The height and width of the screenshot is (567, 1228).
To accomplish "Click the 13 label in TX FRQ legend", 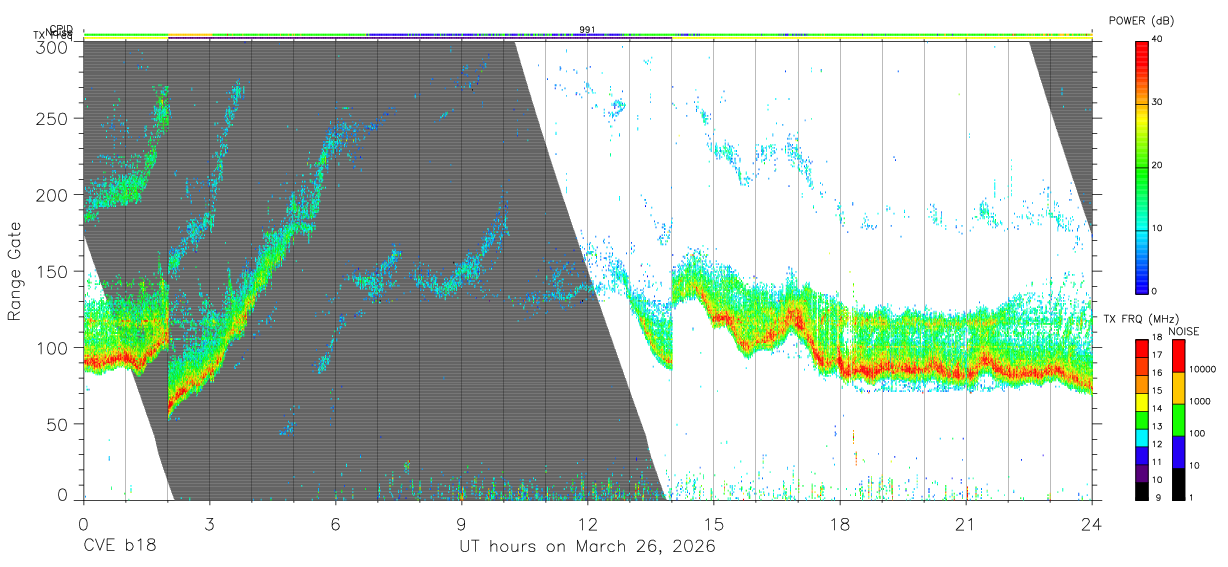I will click(x=1158, y=426).
